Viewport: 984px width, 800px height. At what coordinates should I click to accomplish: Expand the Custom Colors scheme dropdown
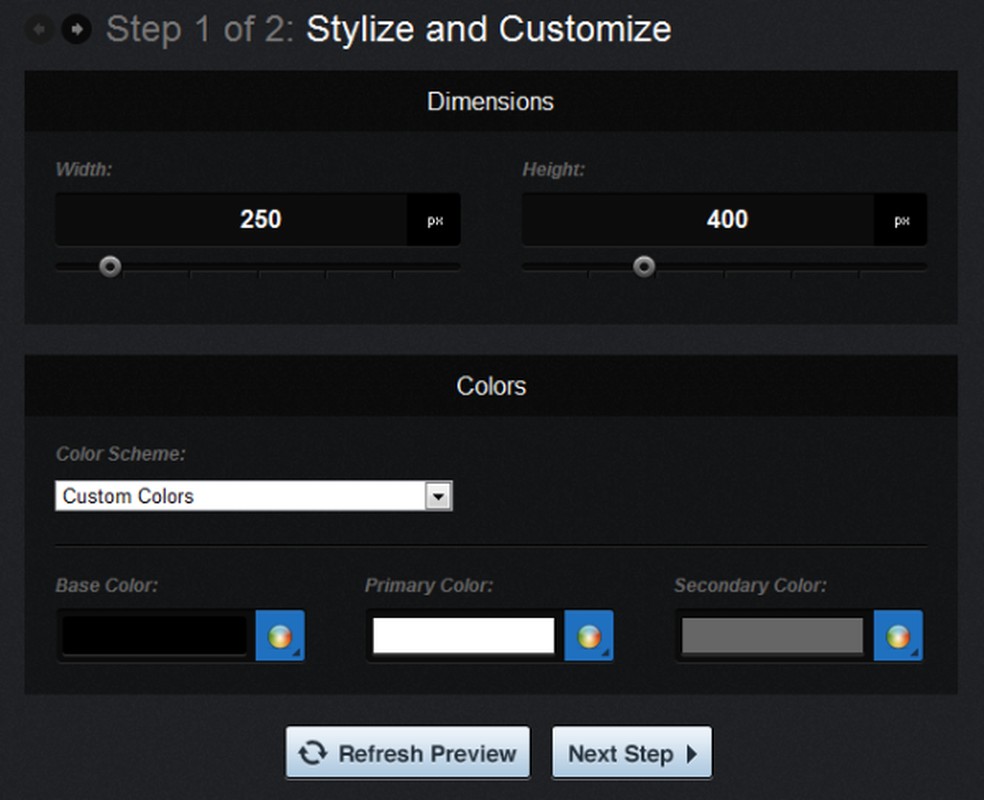click(438, 496)
